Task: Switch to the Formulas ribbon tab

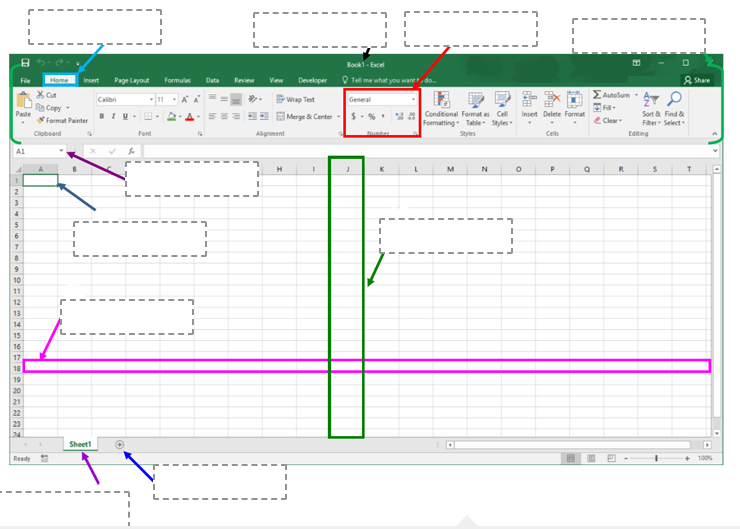Action: click(177, 80)
